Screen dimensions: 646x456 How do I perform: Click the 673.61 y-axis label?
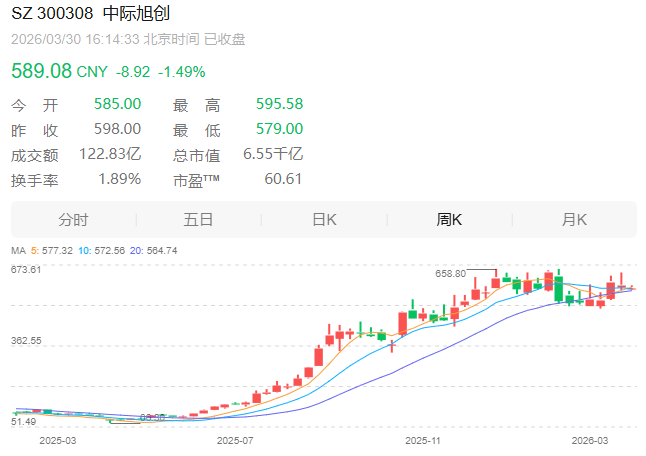26,270
